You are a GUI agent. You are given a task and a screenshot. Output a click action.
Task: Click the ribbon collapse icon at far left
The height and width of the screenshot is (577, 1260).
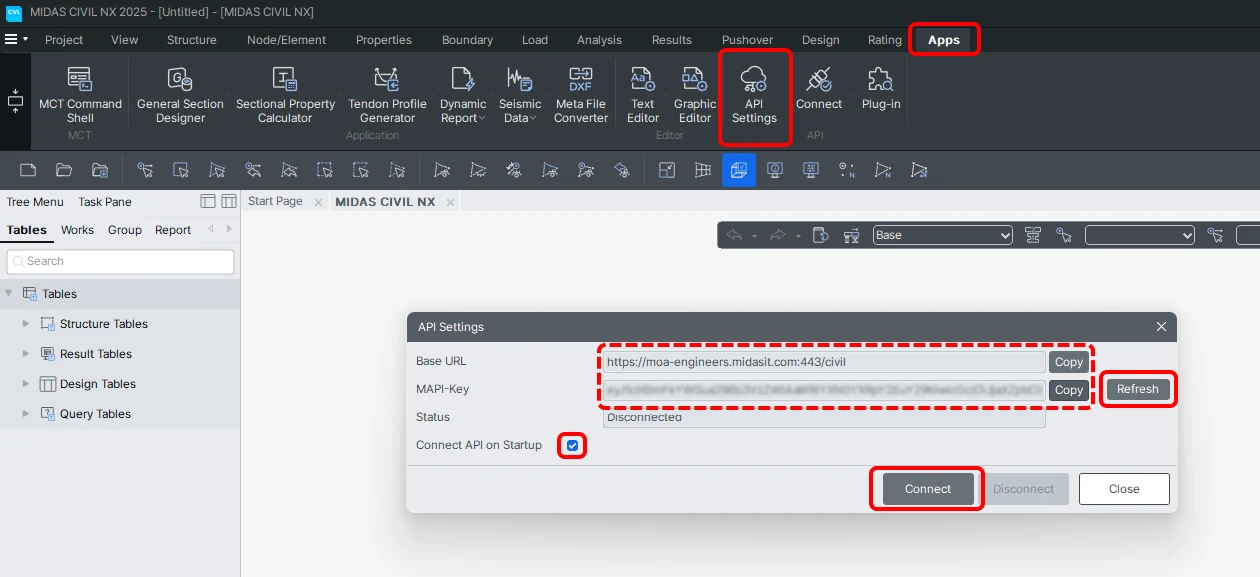pos(15,100)
